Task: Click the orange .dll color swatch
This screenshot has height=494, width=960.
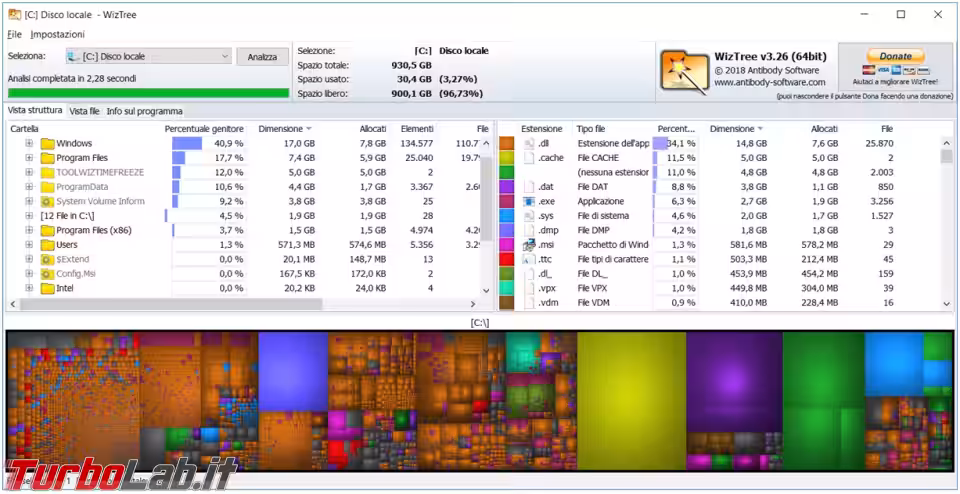Action: tap(506, 144)
